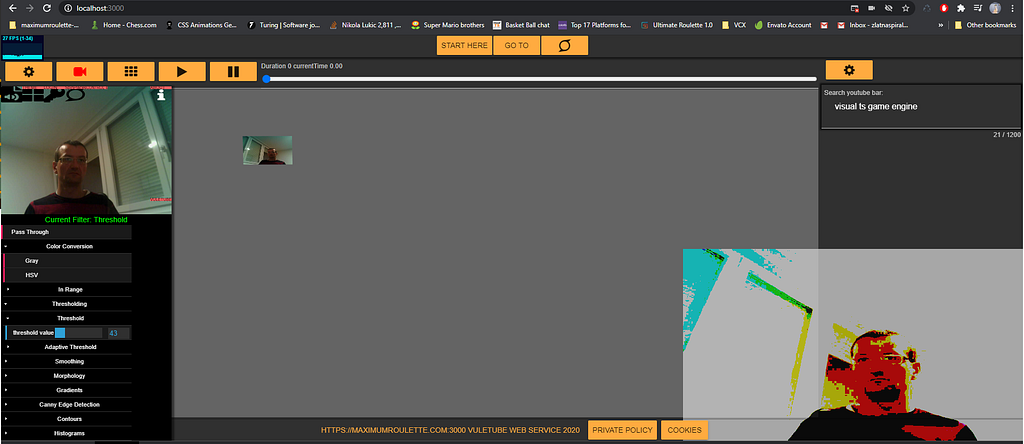Image resolution: width=1024 pixels, height=444 pixels.
Task: Click the camera permission icon in address bar
Action: [872, 8]
